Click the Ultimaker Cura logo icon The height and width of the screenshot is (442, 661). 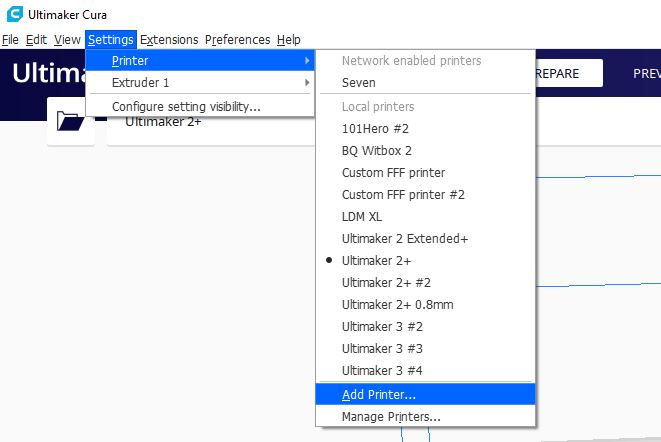pyautogui.click(x=12, y=14)
